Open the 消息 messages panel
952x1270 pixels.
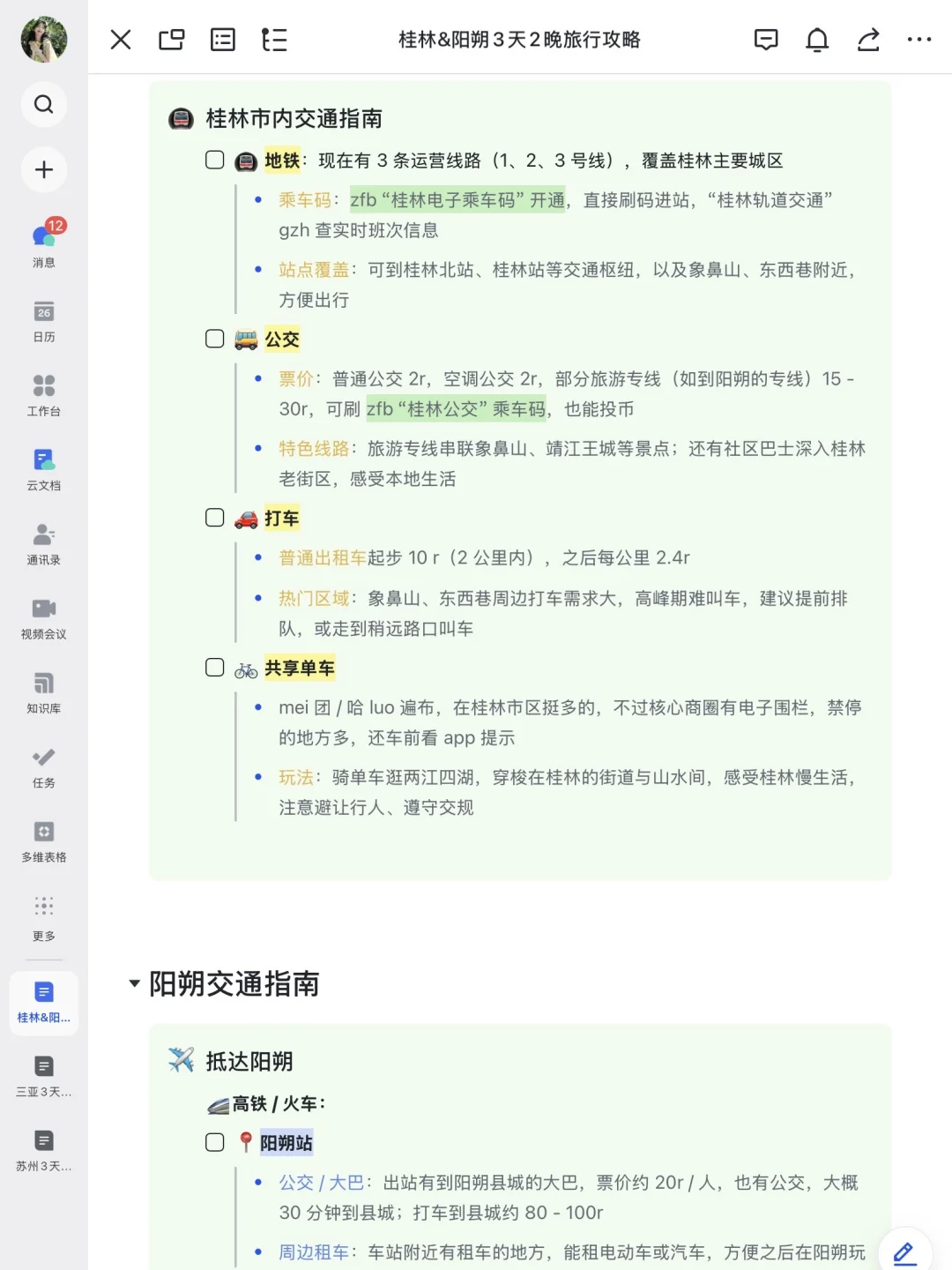point(43,245)
